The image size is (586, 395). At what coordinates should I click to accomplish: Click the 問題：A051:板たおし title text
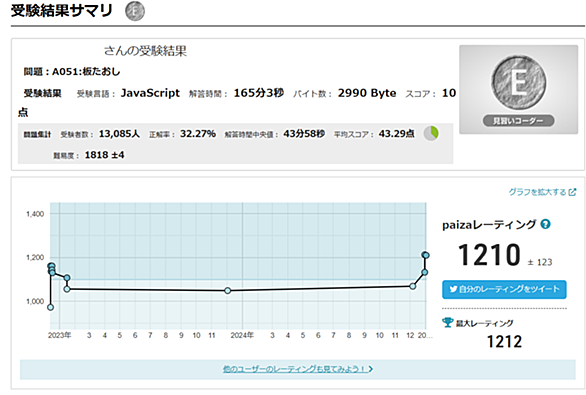[72, 71]
